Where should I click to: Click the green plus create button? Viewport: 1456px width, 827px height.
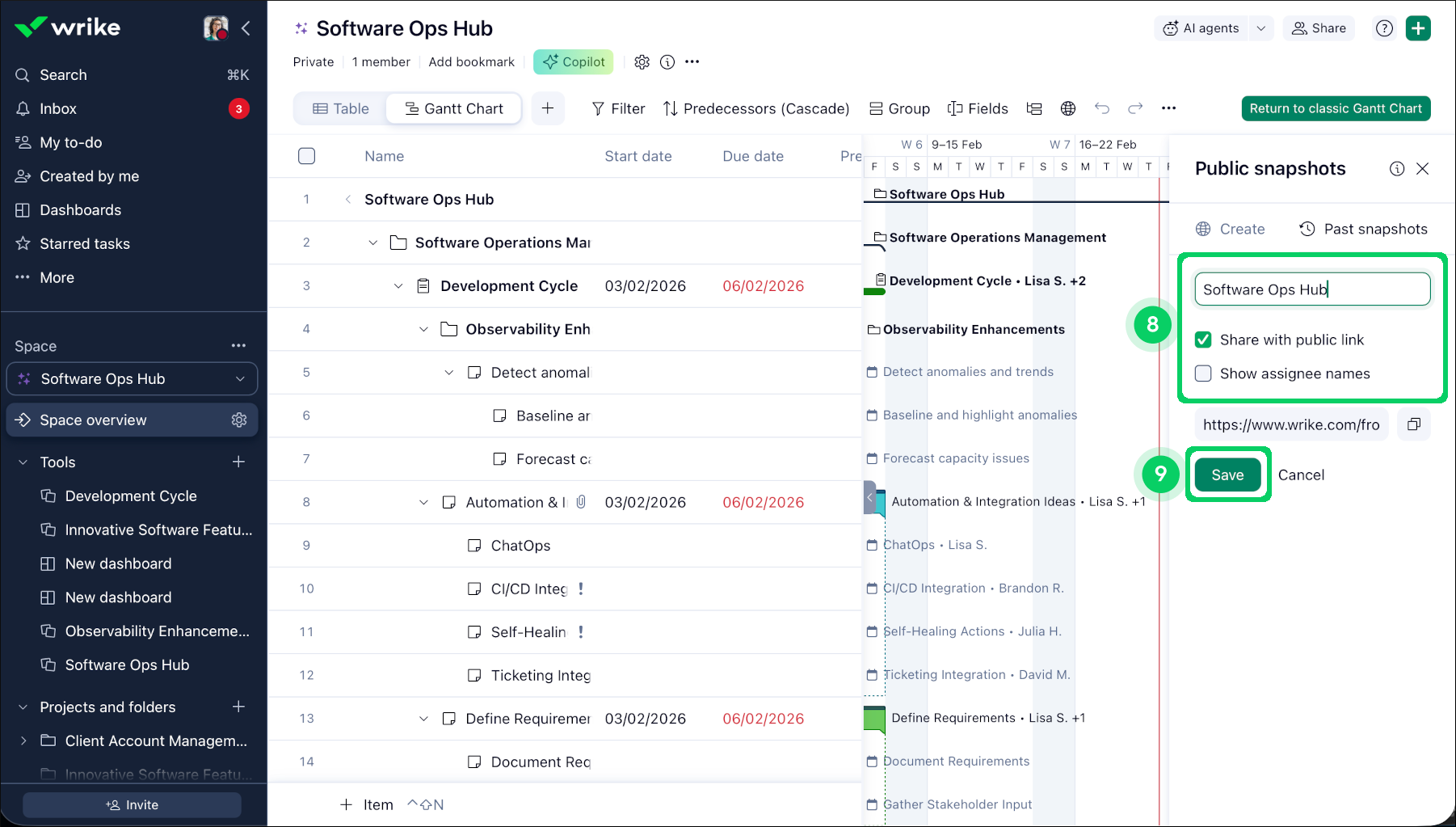[1418, 28]
